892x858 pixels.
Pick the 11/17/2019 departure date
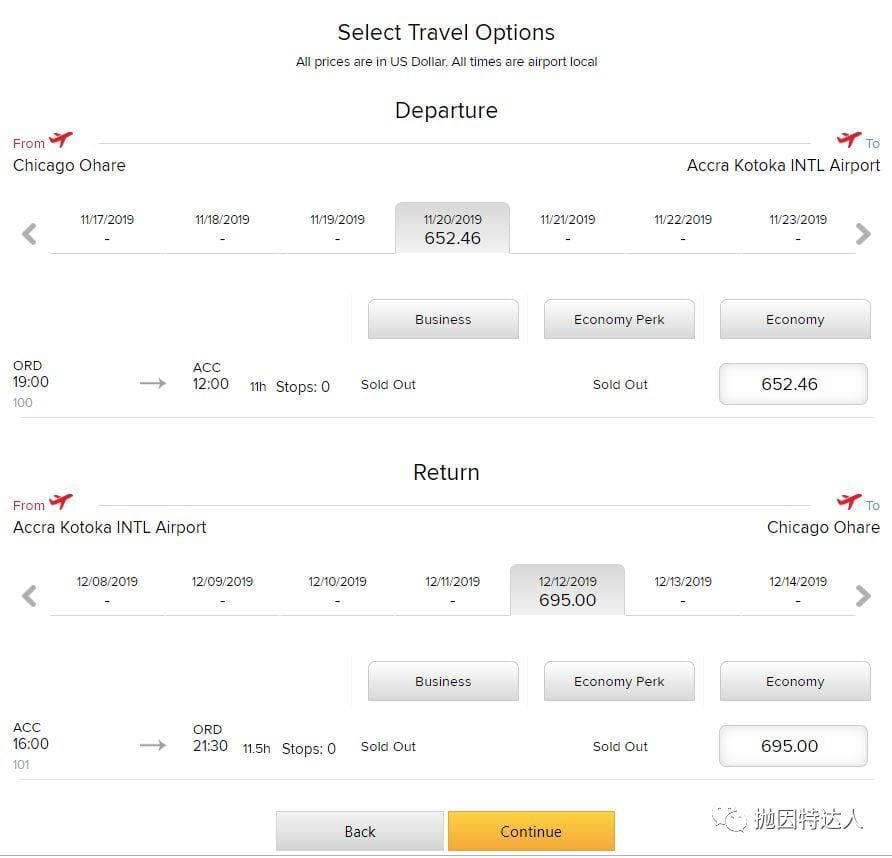pyautogui.click(x=107, y=229)
